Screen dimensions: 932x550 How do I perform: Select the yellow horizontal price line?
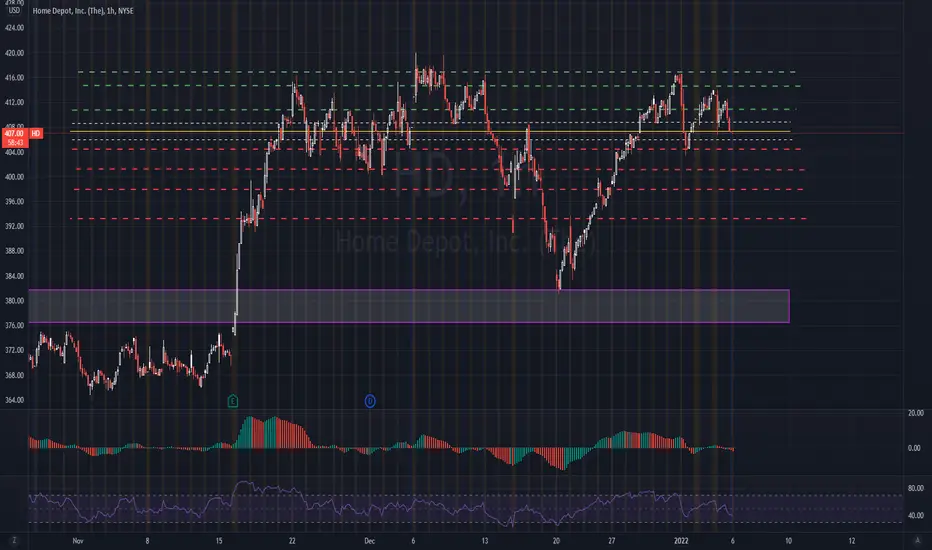coord(430,131)
